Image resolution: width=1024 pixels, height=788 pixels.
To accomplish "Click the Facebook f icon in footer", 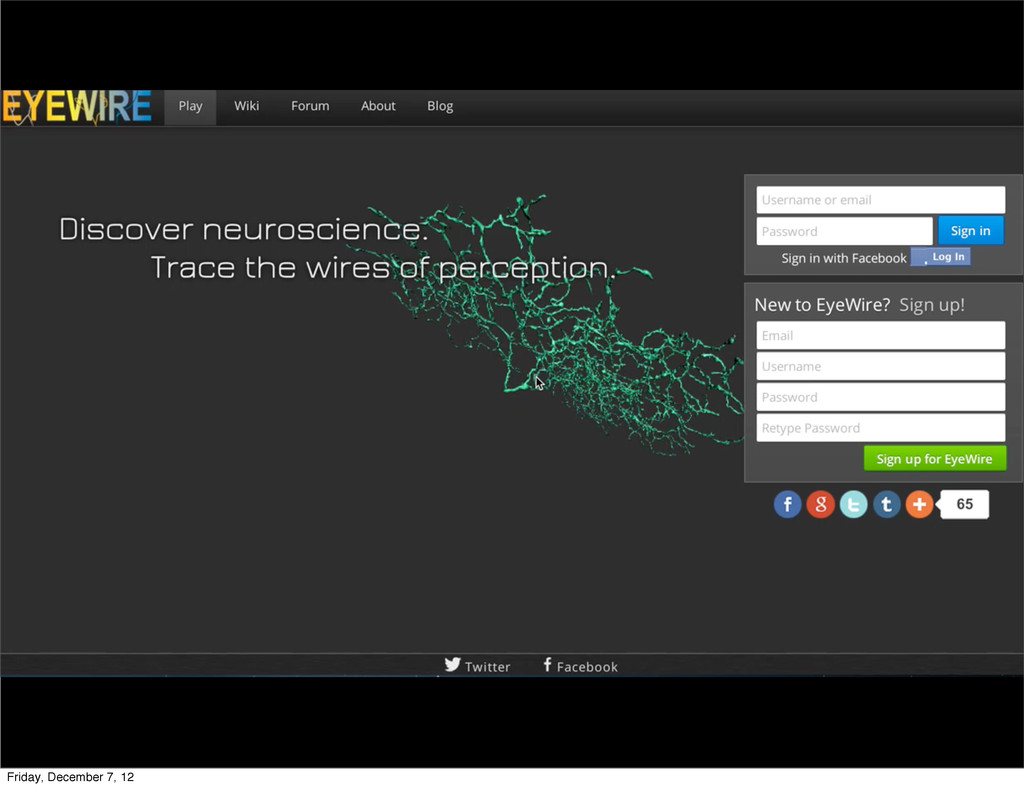I will pyautogui.click(x=547, y=665).
